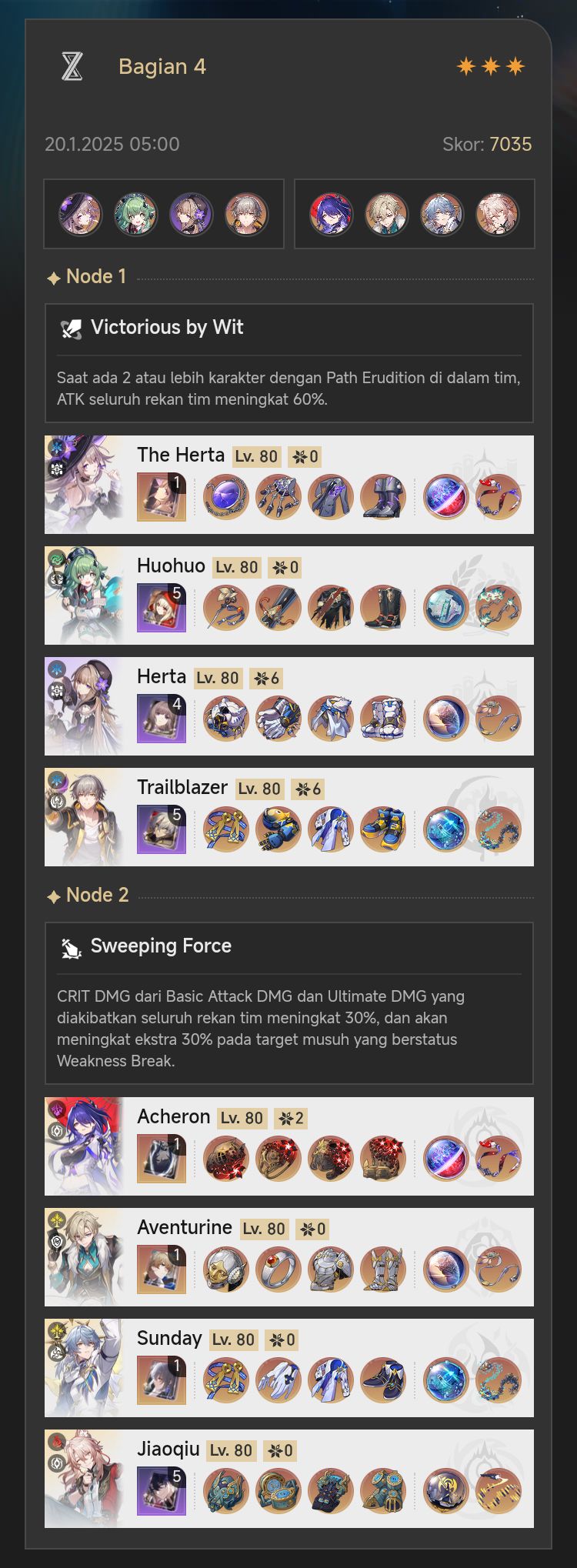Open Aventurine's ring hands relic icon
The height and width of the screenshot is (1568, 577).
click(x=278, y=1269)
